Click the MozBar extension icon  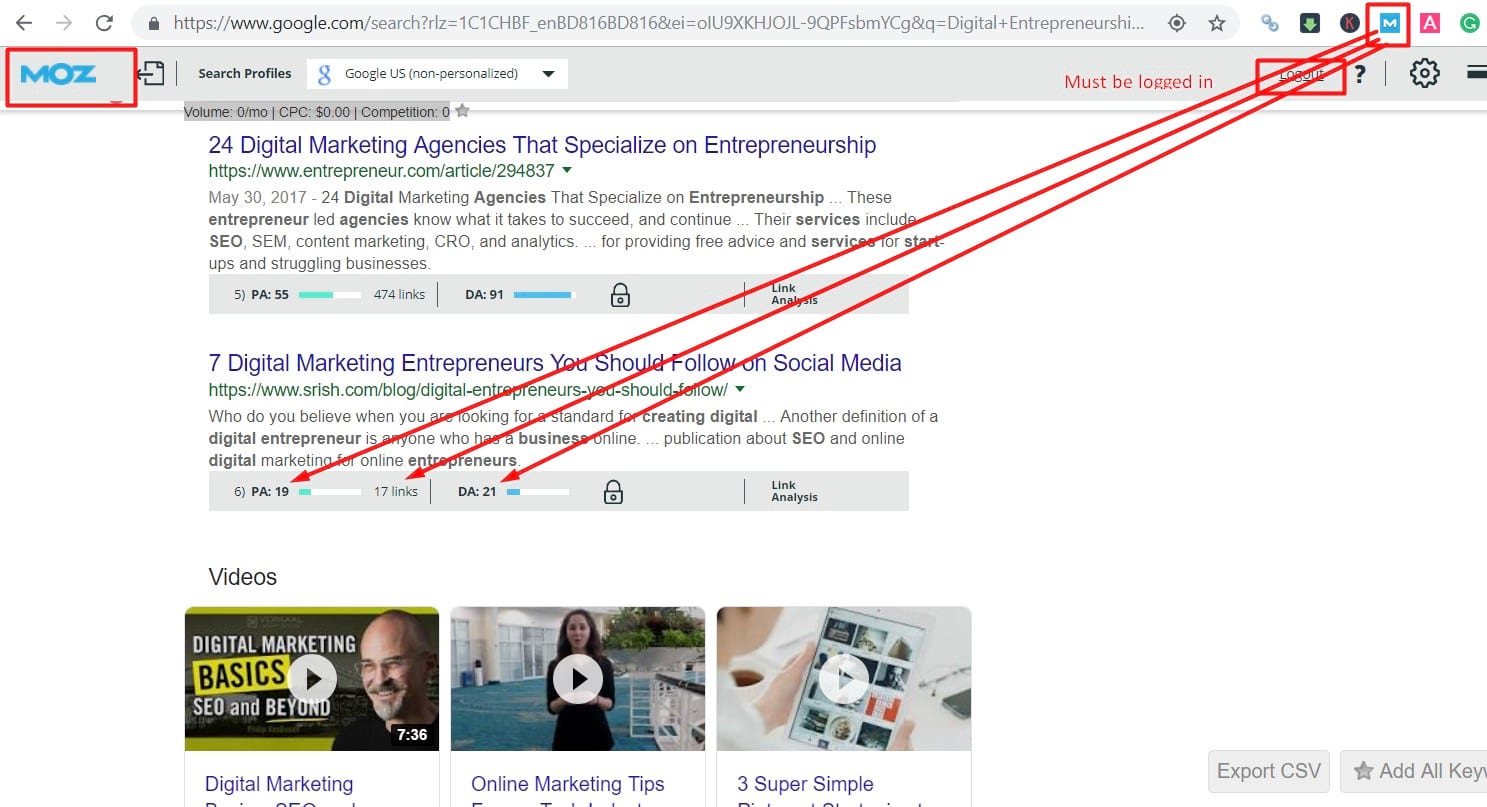coord(1389,22)
